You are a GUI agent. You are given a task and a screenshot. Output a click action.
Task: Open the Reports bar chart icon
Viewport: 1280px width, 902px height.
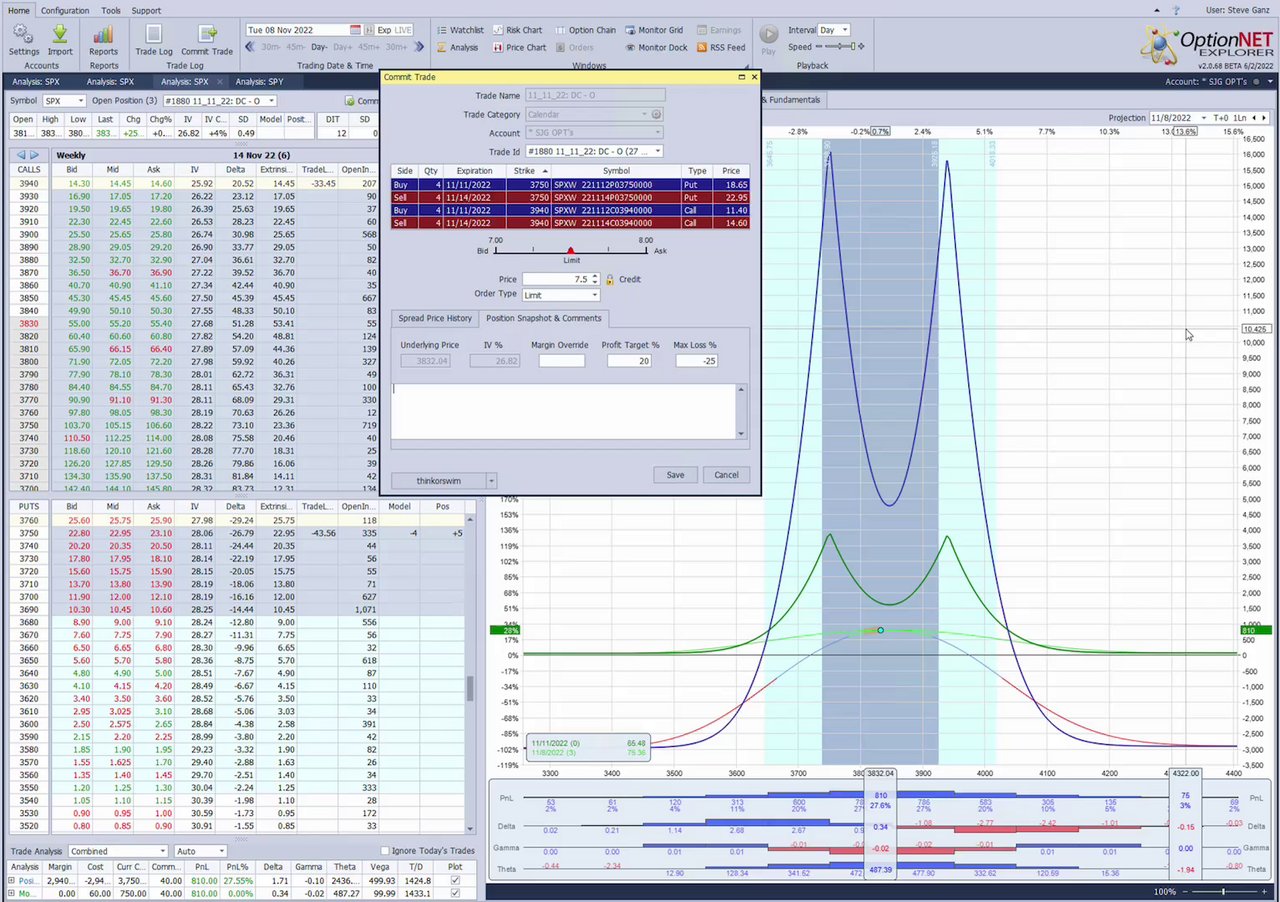point(103,36)
